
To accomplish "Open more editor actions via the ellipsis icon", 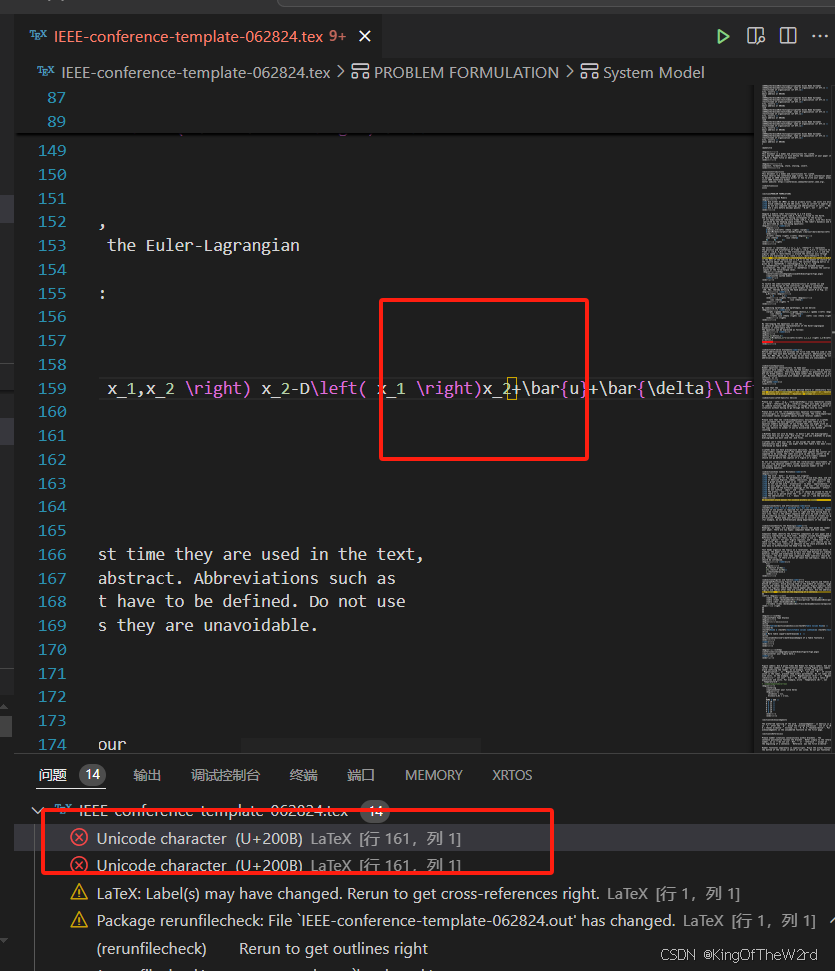I will pyautogui.click(x=821, y=35).
